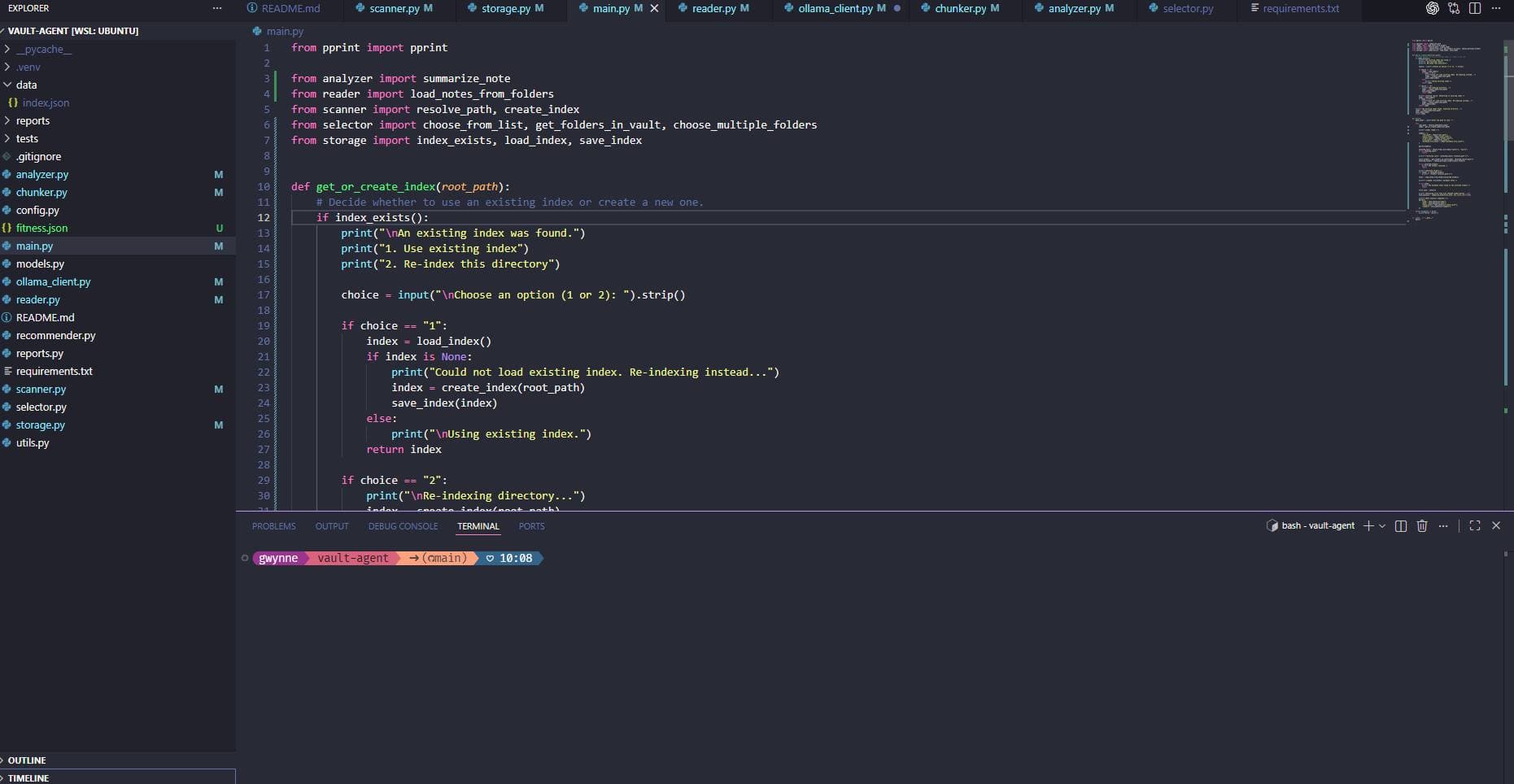Open Explorer panel more actions ellipsis
Screen dimensions: 1514x784
pyautogui.click(x=216, y=8)
